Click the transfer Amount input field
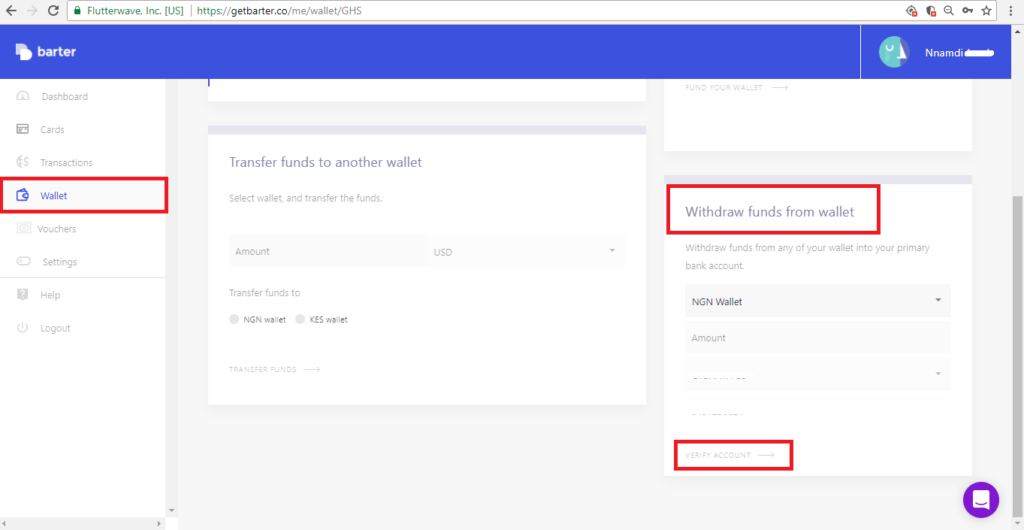 328,251
